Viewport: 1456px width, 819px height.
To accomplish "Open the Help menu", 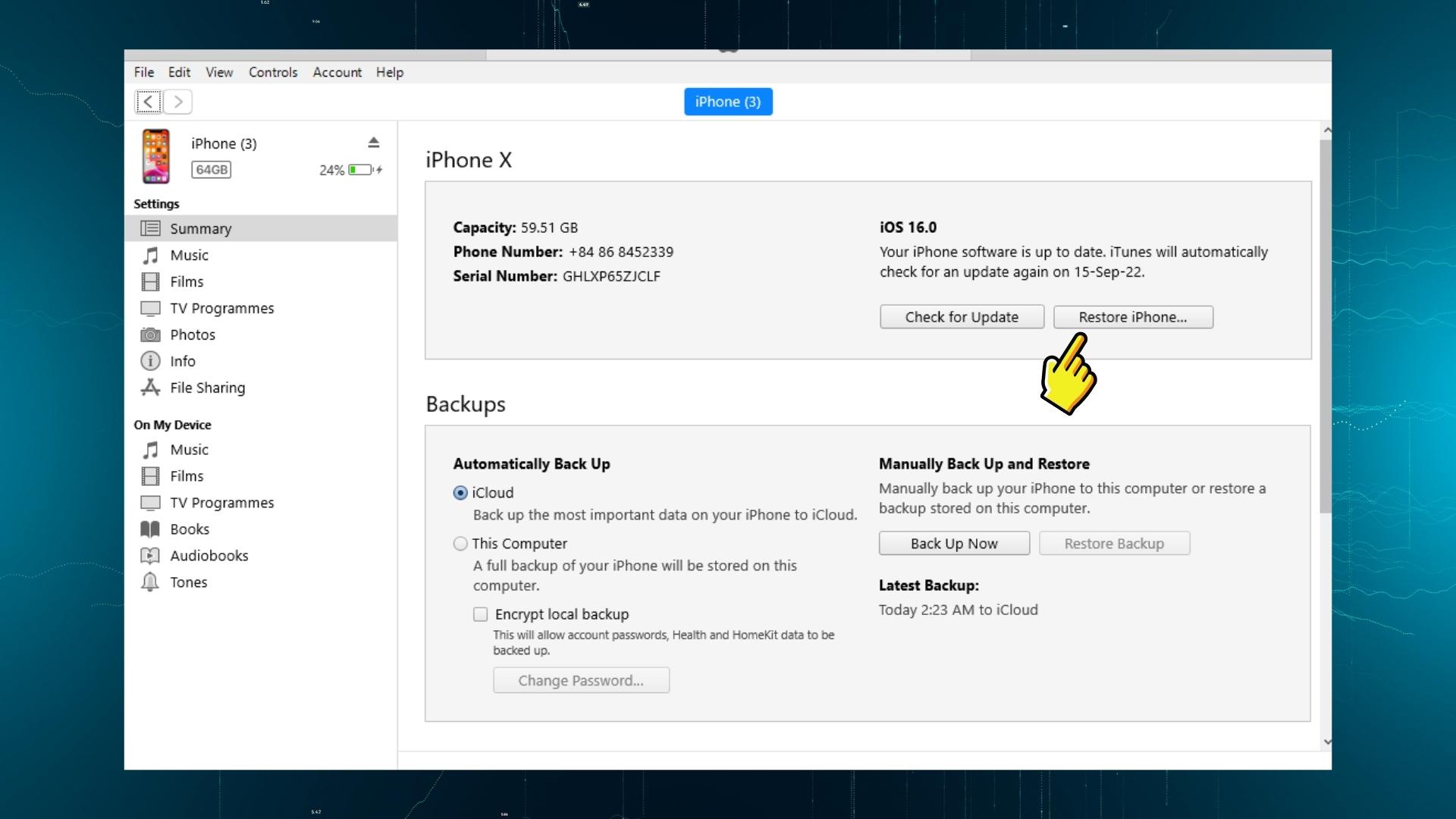I will (x=390, y=72).
